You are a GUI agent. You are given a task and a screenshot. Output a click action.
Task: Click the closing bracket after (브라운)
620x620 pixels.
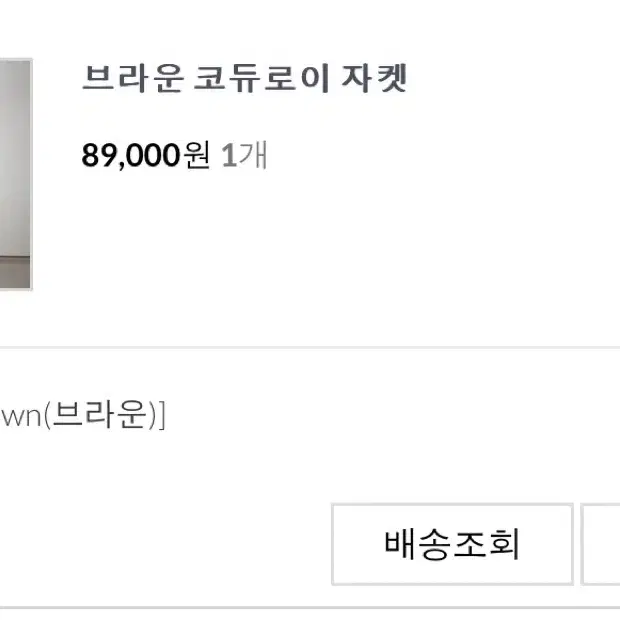pyautogui.click(x=162, y=415)
